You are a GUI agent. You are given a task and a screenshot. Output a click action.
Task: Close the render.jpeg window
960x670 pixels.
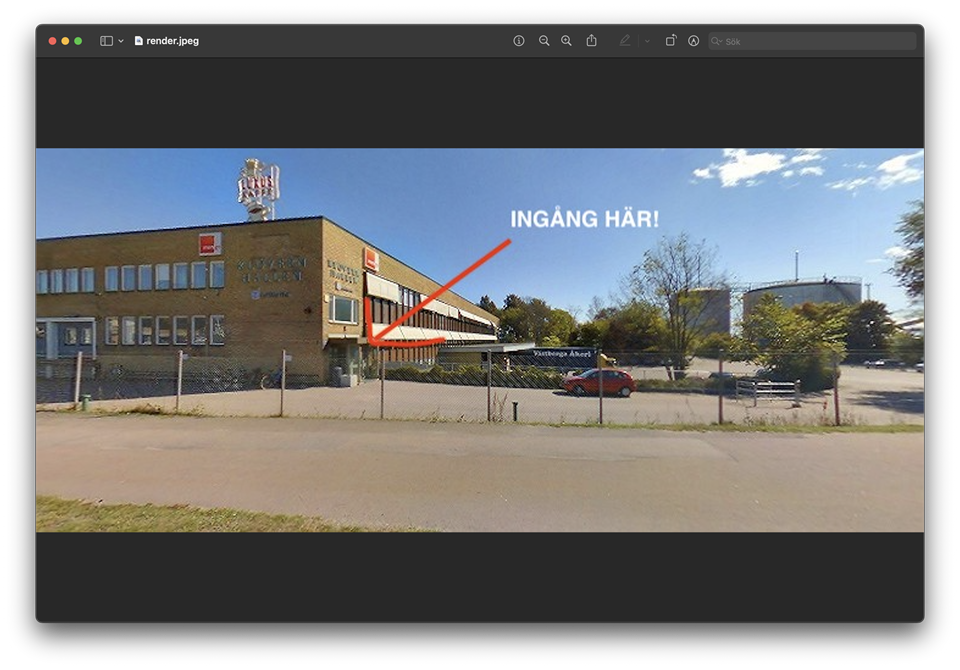pos(53,41)
